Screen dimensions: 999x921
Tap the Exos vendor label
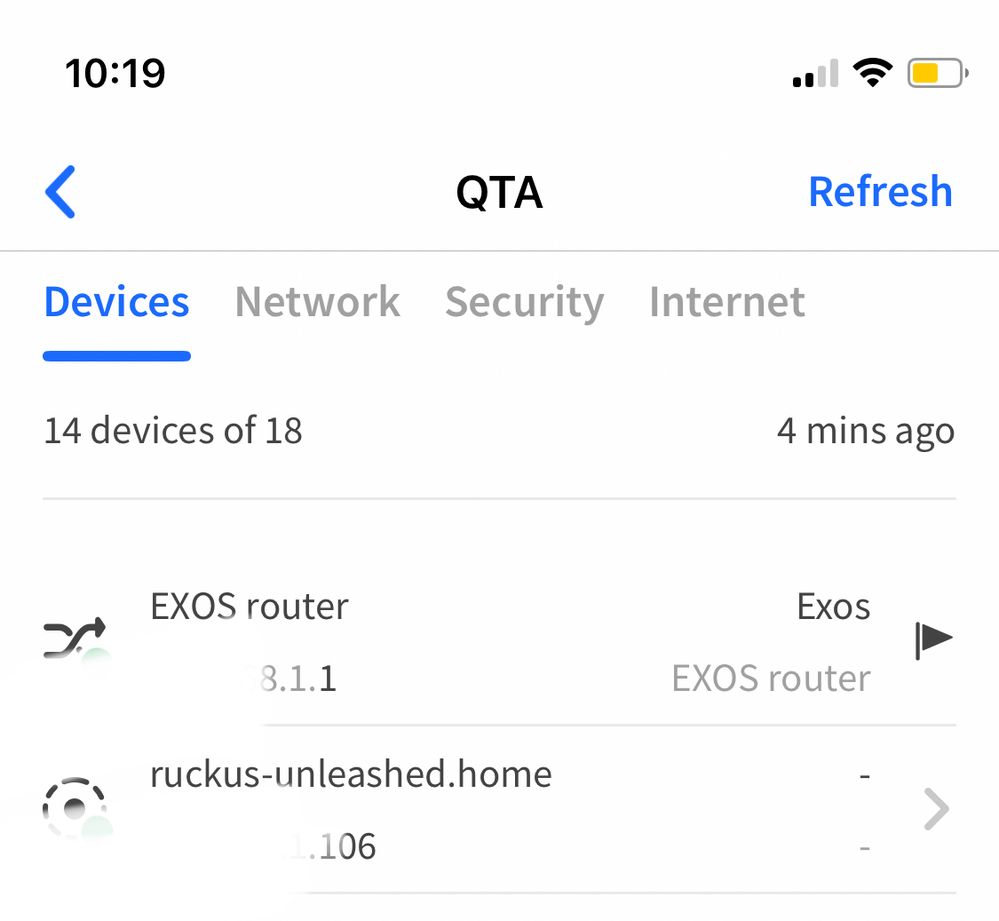[833, 606]
